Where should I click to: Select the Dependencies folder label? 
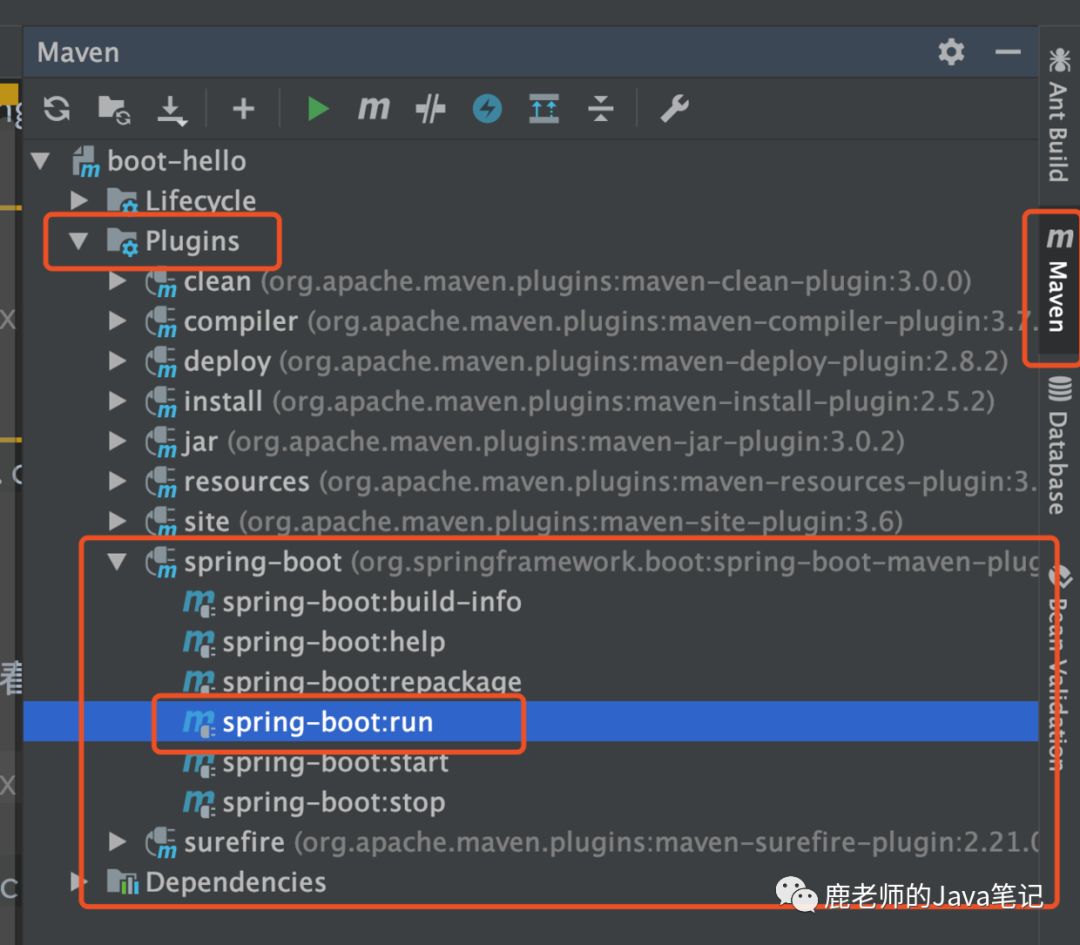pyautogui.click(x=236, y=882)
